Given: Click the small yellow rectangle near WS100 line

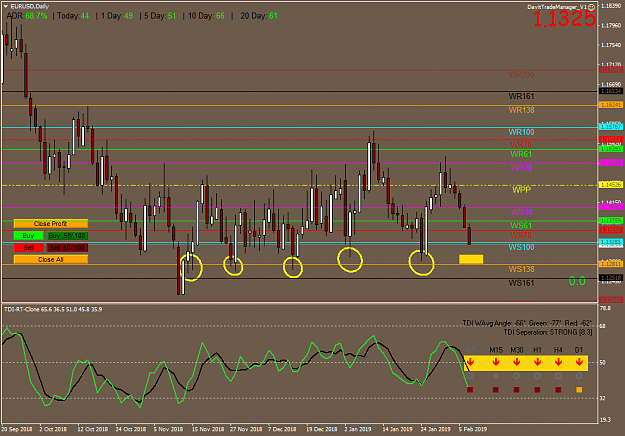Looking at the screenshot, I should point(471,259).
